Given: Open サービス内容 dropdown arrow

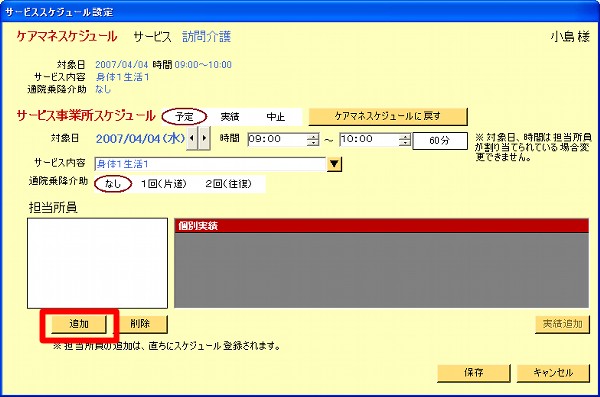Looking at the screenshot, I should pos(334,164).
